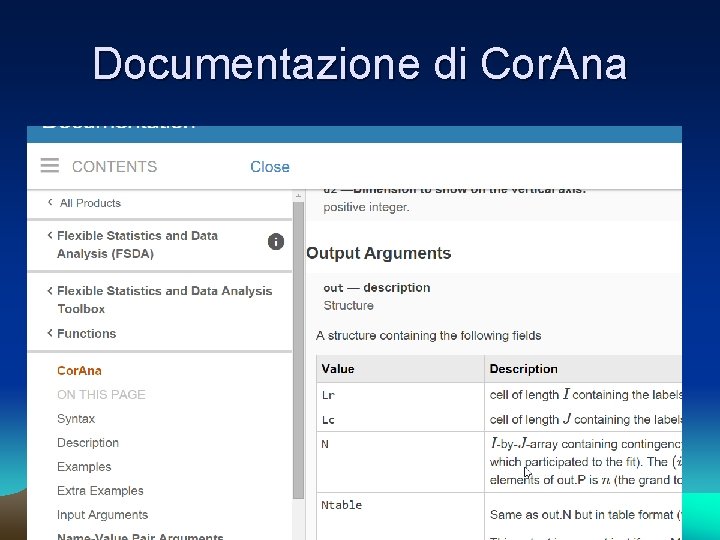Select the CorAna page link

click(x=79, y=371)
